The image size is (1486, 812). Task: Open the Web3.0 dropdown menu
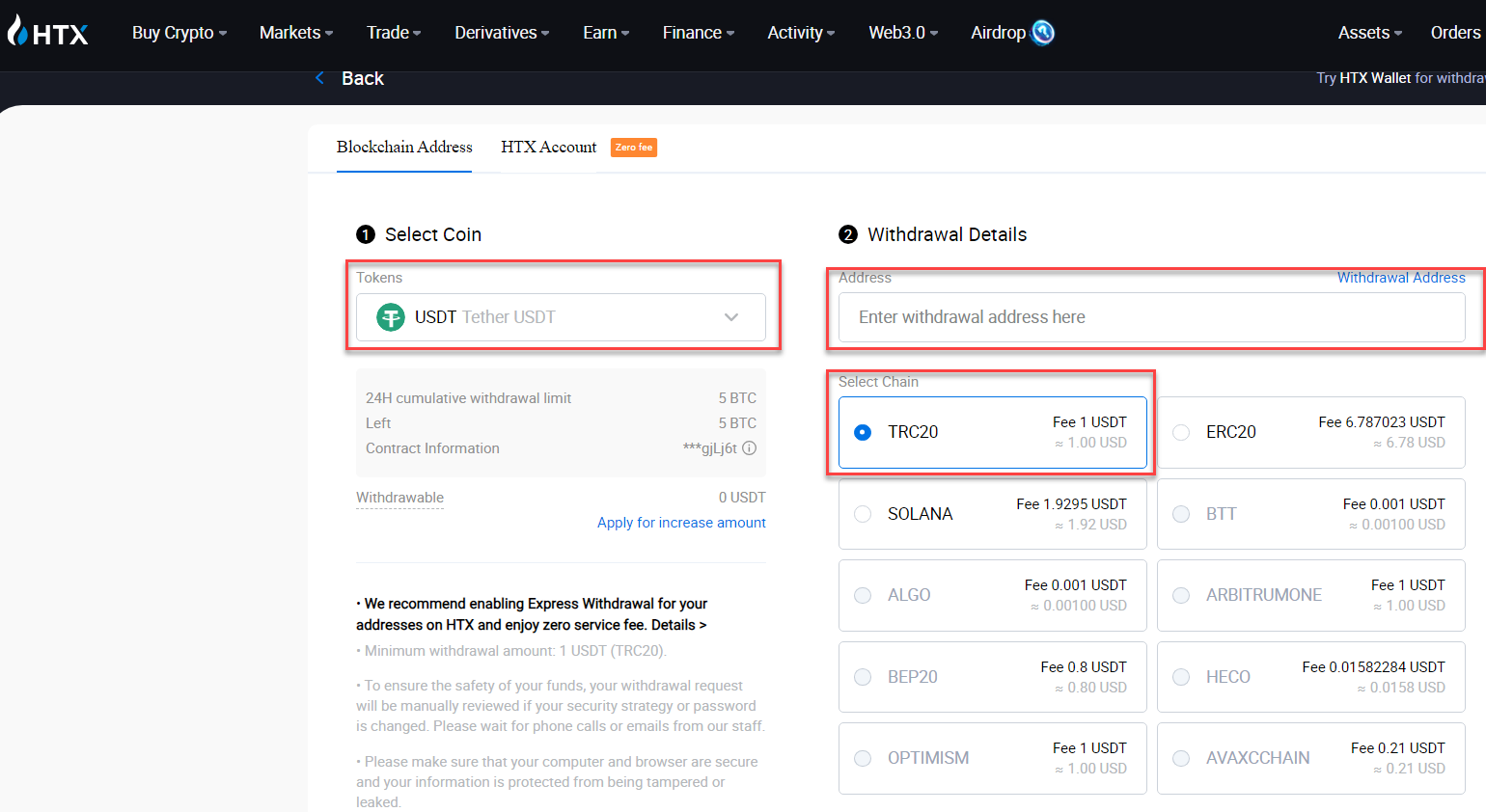[903, 33]
